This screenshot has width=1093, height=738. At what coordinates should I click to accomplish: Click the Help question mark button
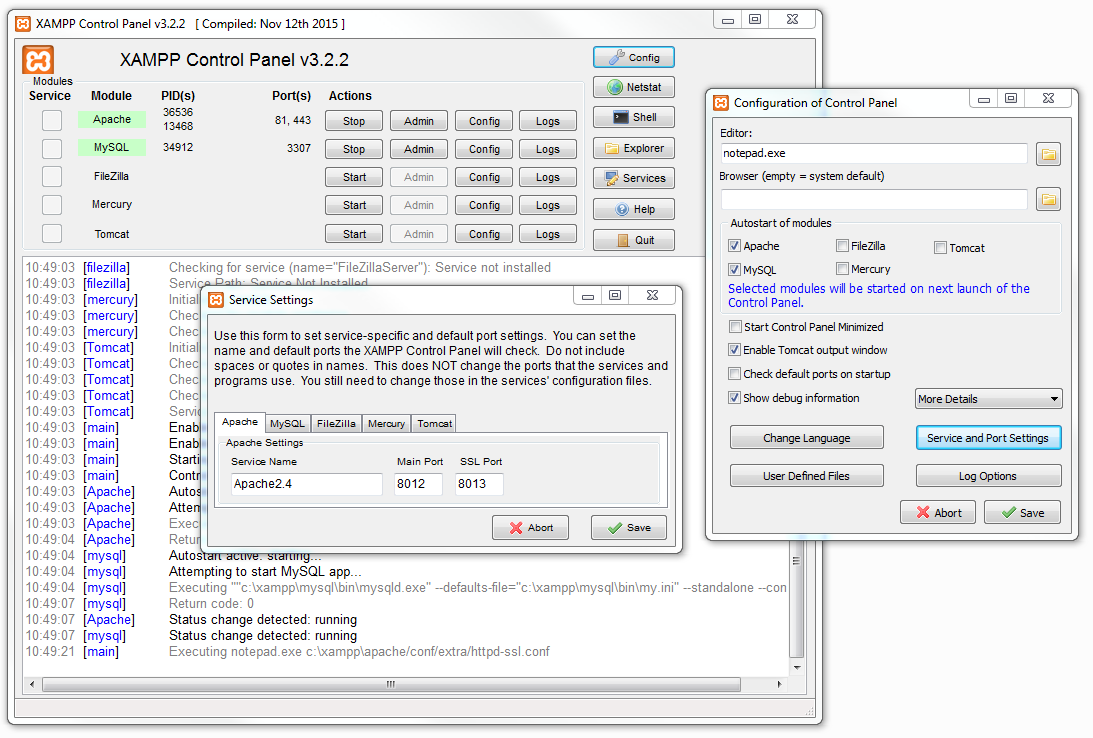click(634, 209)
